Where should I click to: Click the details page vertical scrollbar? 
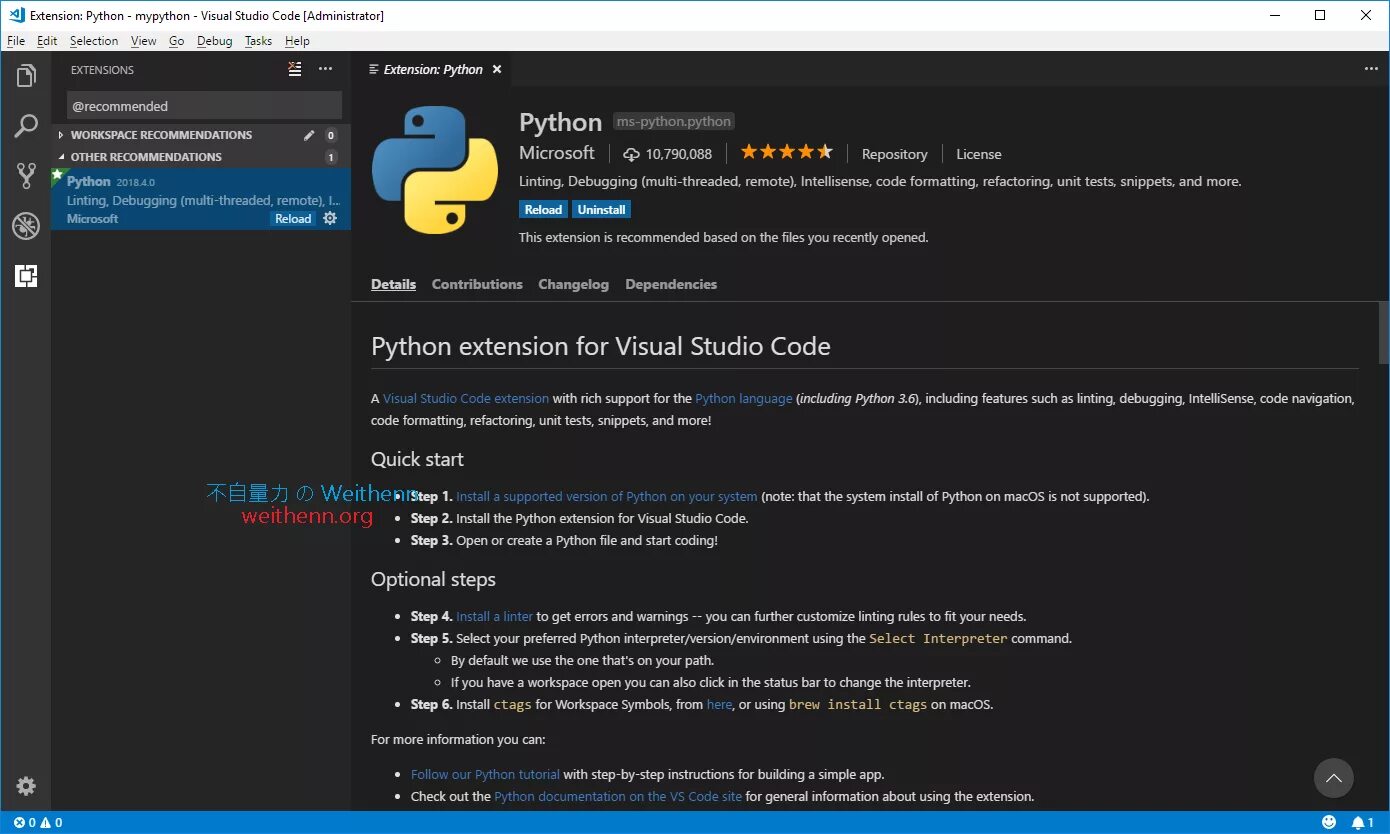point(1384,331)
